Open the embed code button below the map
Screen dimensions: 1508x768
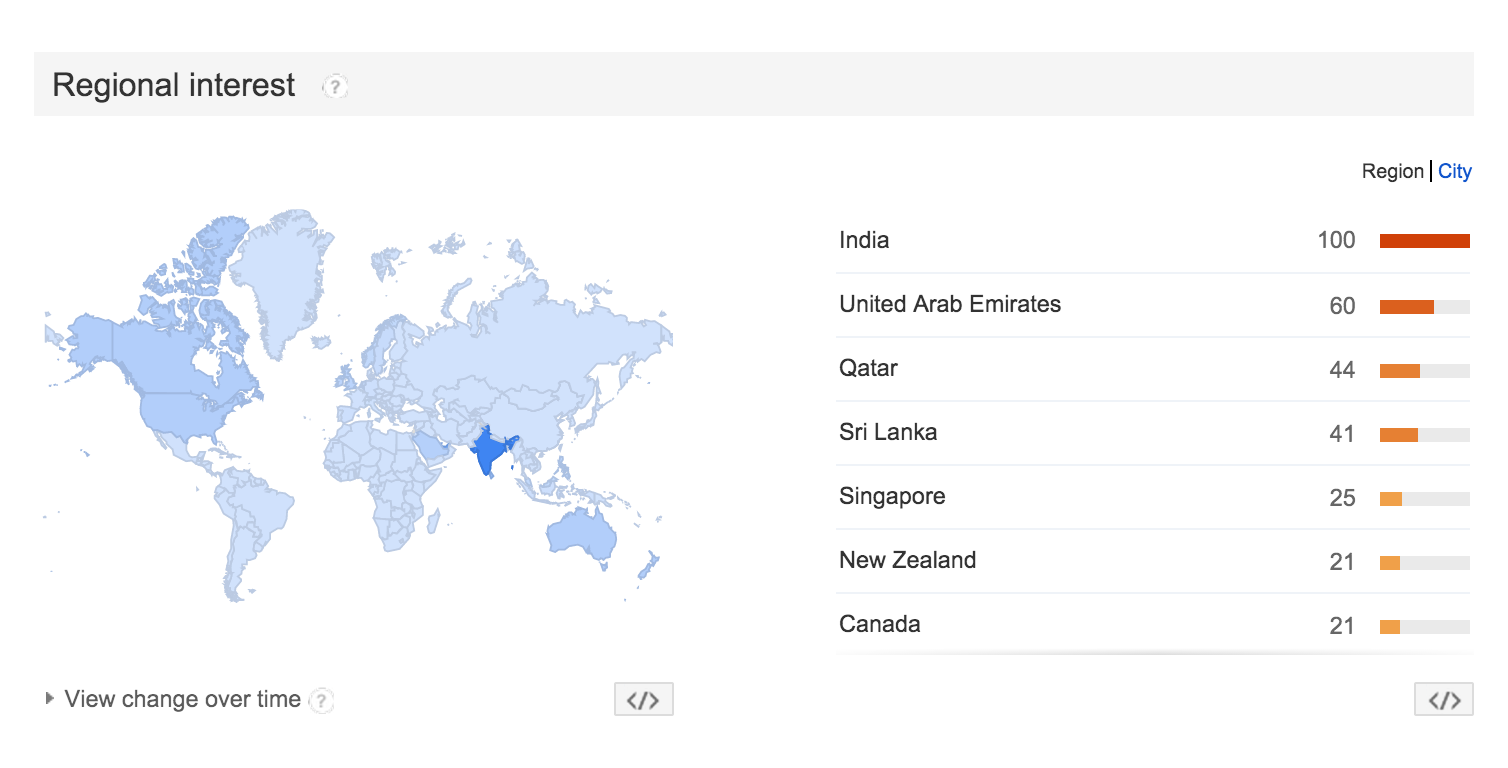[644, 700]
